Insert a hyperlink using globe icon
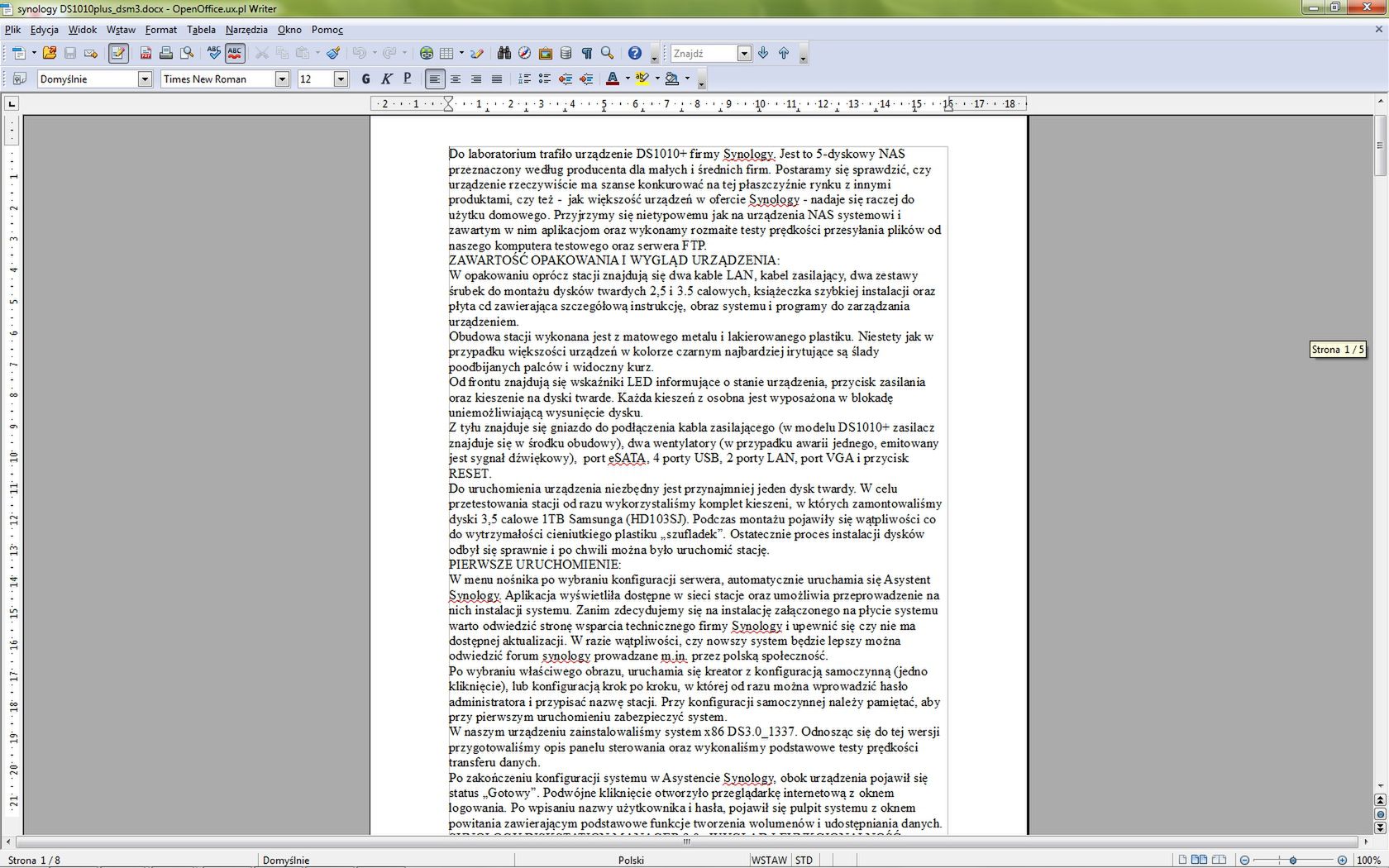This screenshot has height=868, width=1389. coord(427,53)
